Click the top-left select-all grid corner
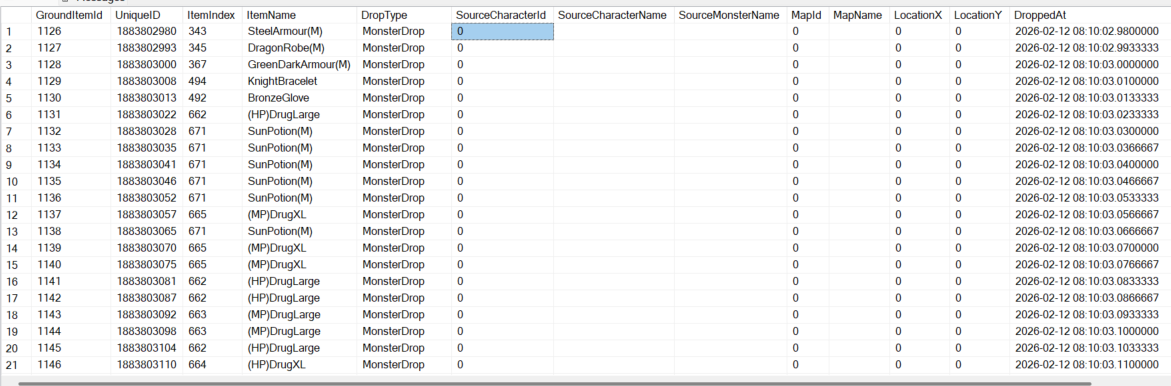Viewport: 1171px width, 386px height. click(x=15, y=15)
